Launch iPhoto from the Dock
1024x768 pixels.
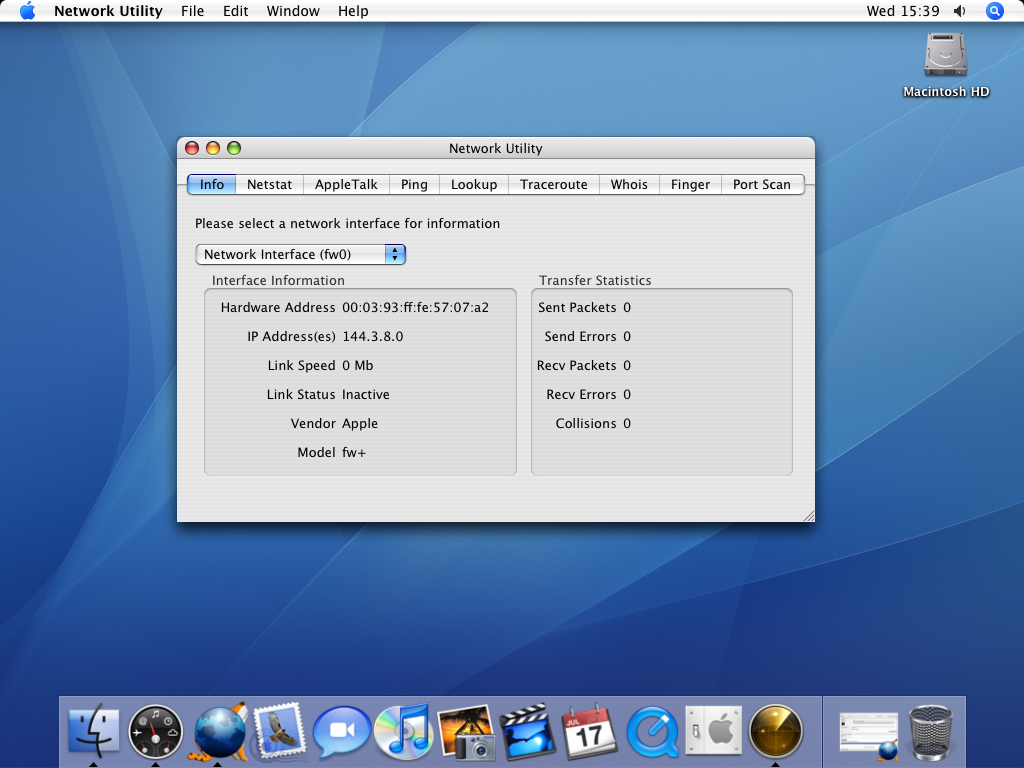point(466,732)
